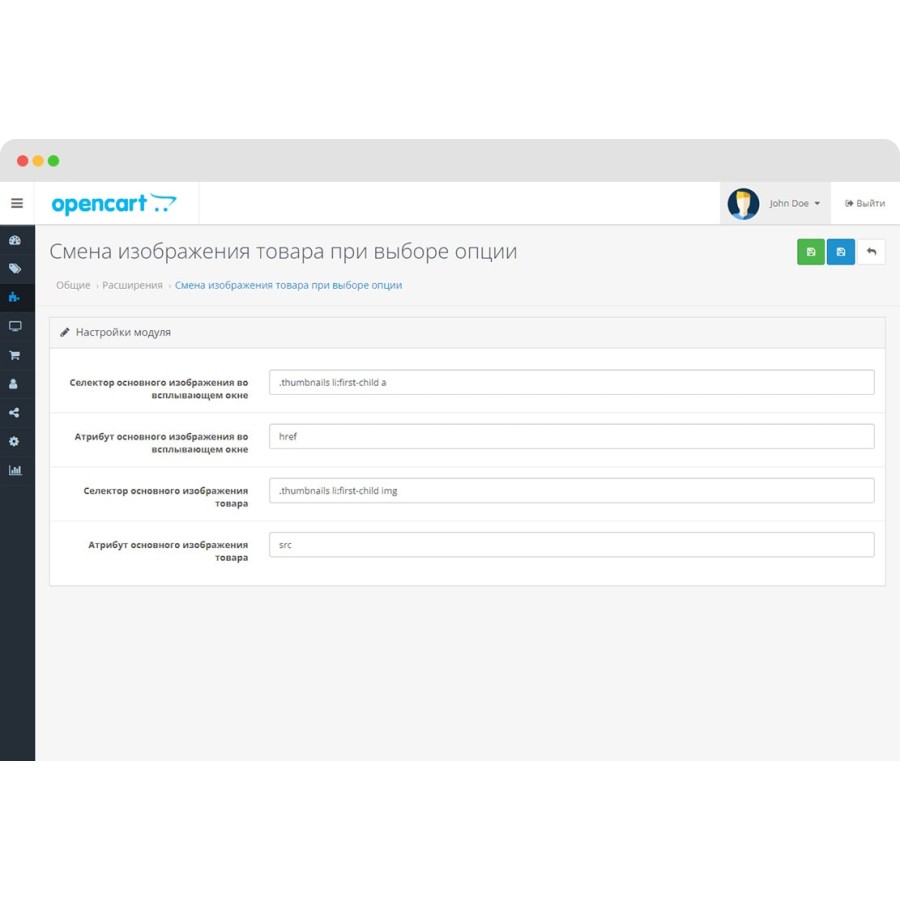The image size is (900, 900).
Task: Focus the popup main image selector field
Action: click(x=572, y=382)
